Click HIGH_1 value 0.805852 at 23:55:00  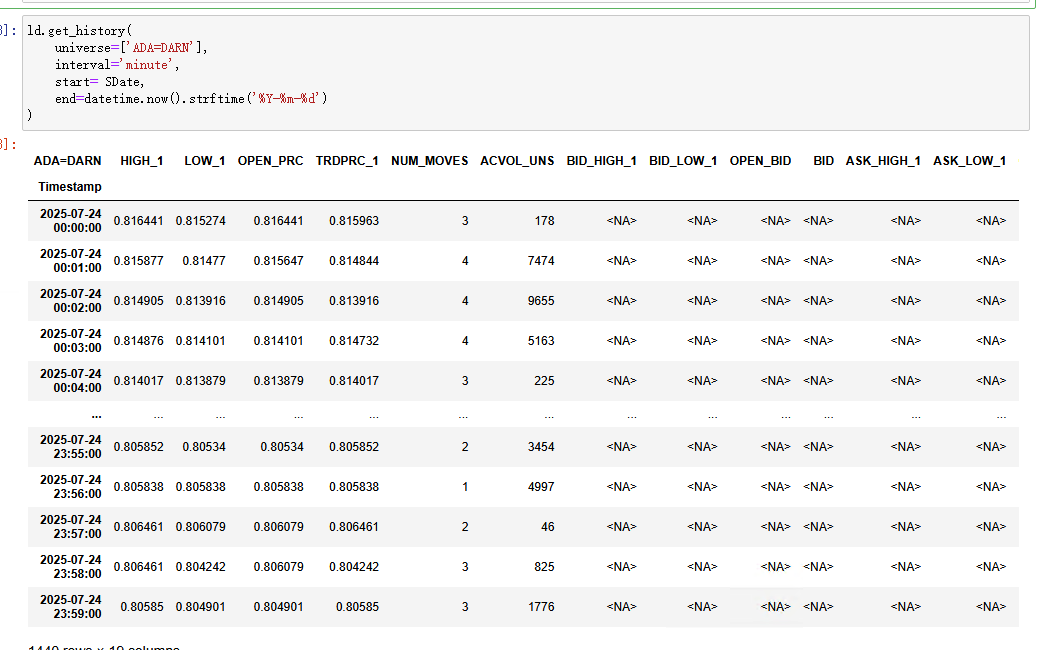click(x=138, y=447)
